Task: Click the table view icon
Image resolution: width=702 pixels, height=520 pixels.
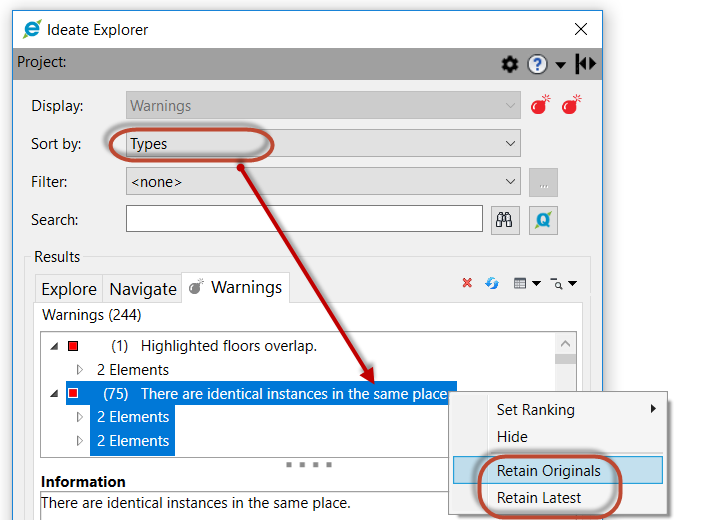Action: click(x=520, y=283)
